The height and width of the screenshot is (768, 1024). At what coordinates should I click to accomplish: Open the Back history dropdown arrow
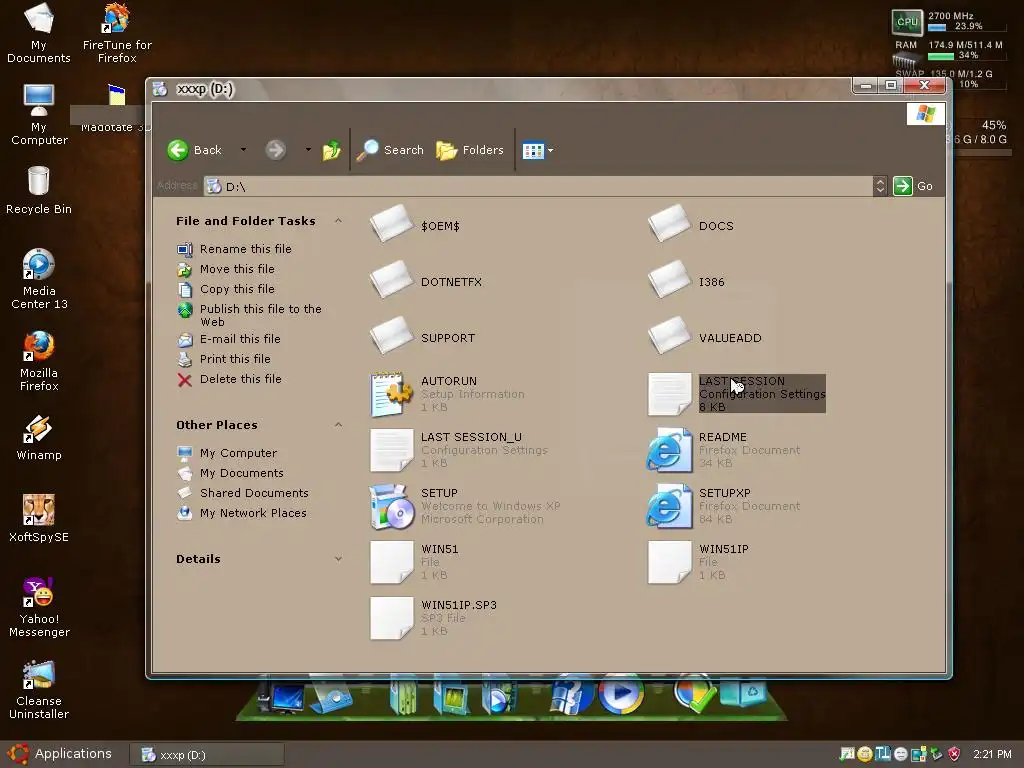[243, 150]
